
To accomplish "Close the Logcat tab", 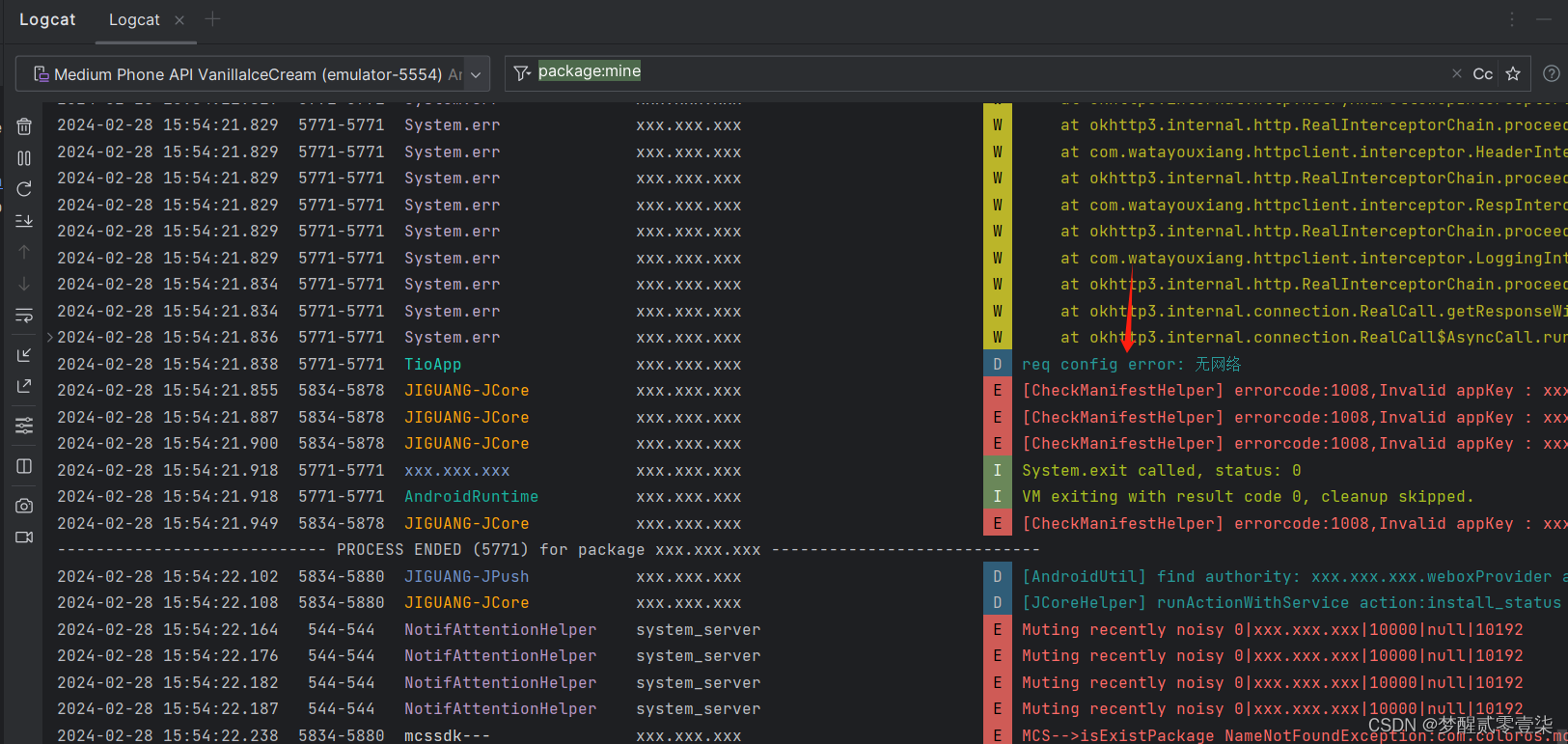I will click(179, 19).
